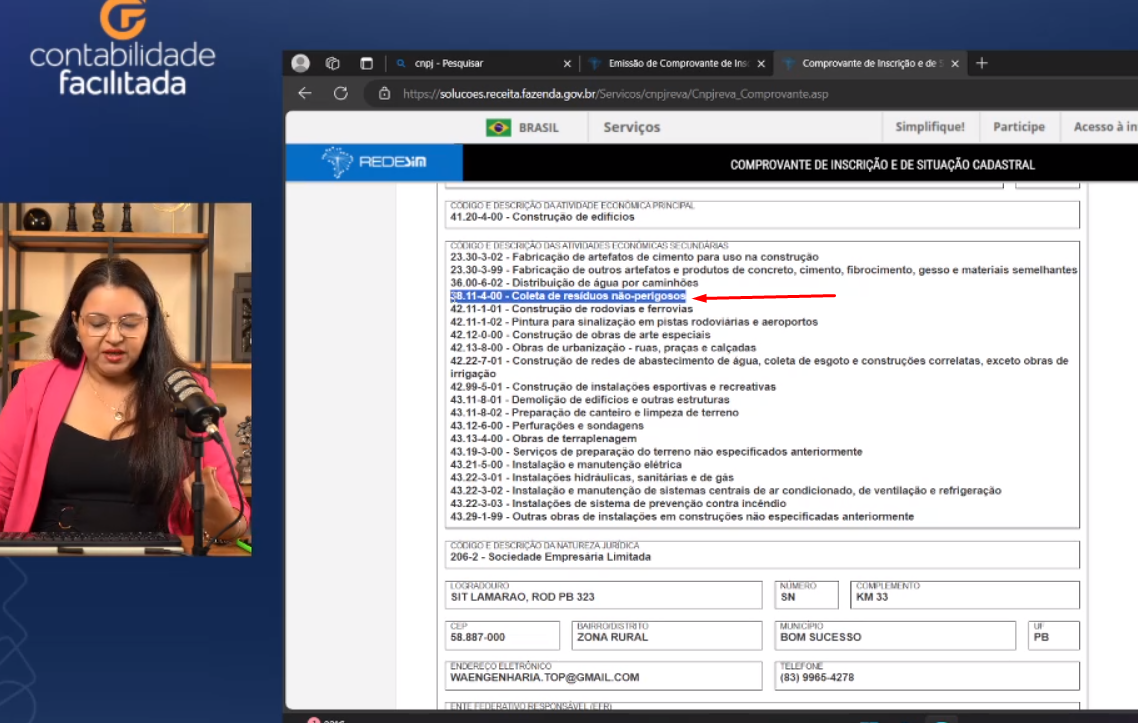Click the webcam video thumbnail

(126, 380)
